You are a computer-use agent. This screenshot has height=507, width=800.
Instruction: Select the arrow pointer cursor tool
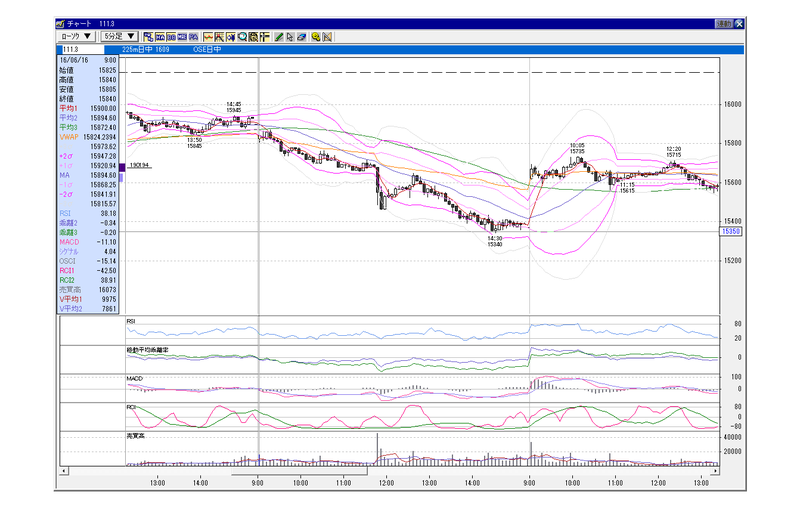(290, 37)
